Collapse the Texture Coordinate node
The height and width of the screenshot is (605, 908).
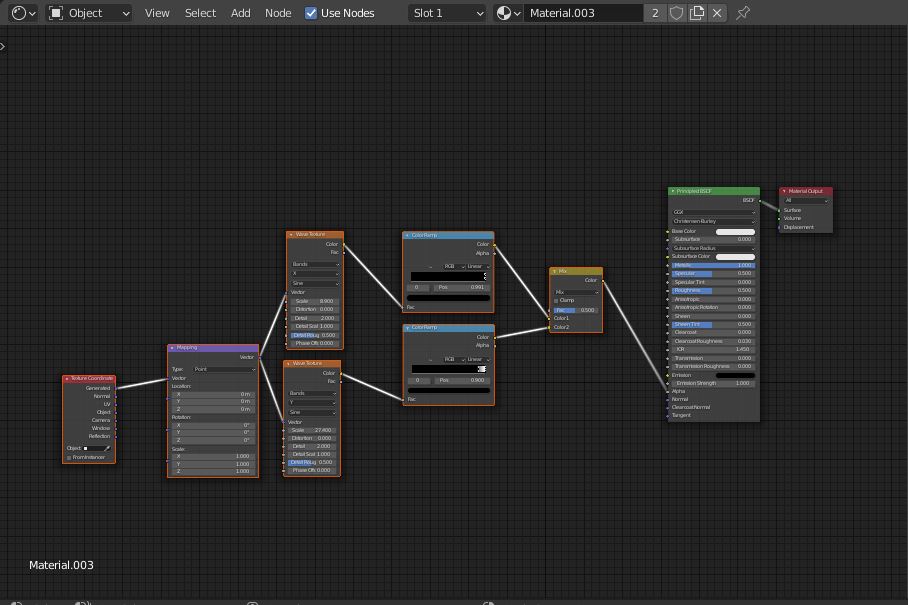(67, 379)
